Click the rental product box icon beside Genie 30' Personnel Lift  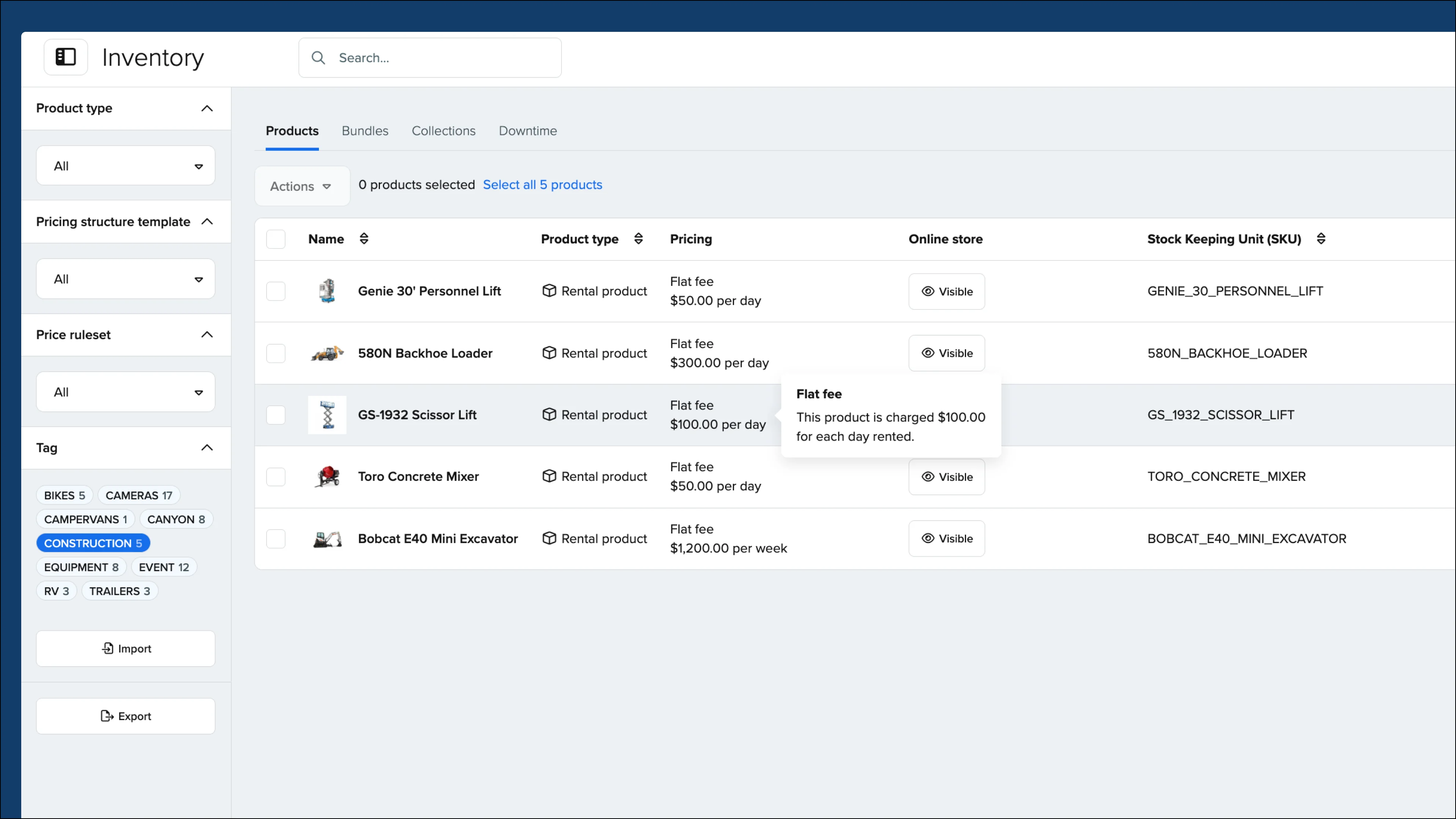(549, 290)
